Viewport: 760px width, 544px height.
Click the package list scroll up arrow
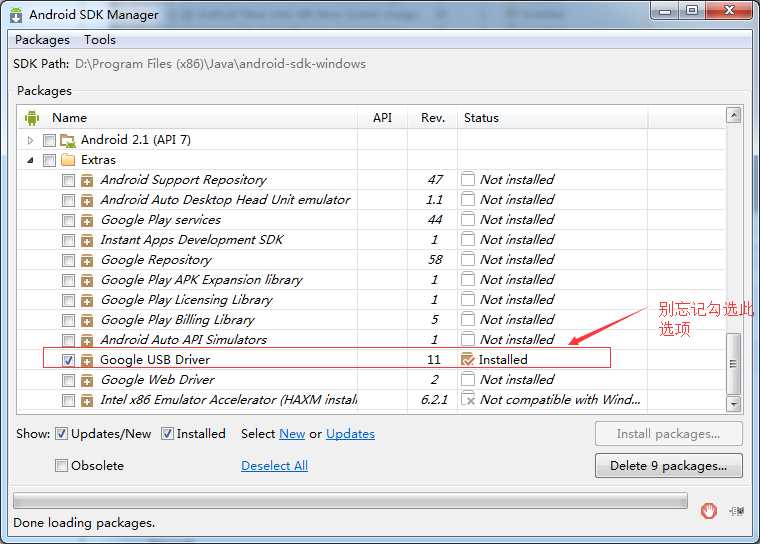tap(733, 115)
